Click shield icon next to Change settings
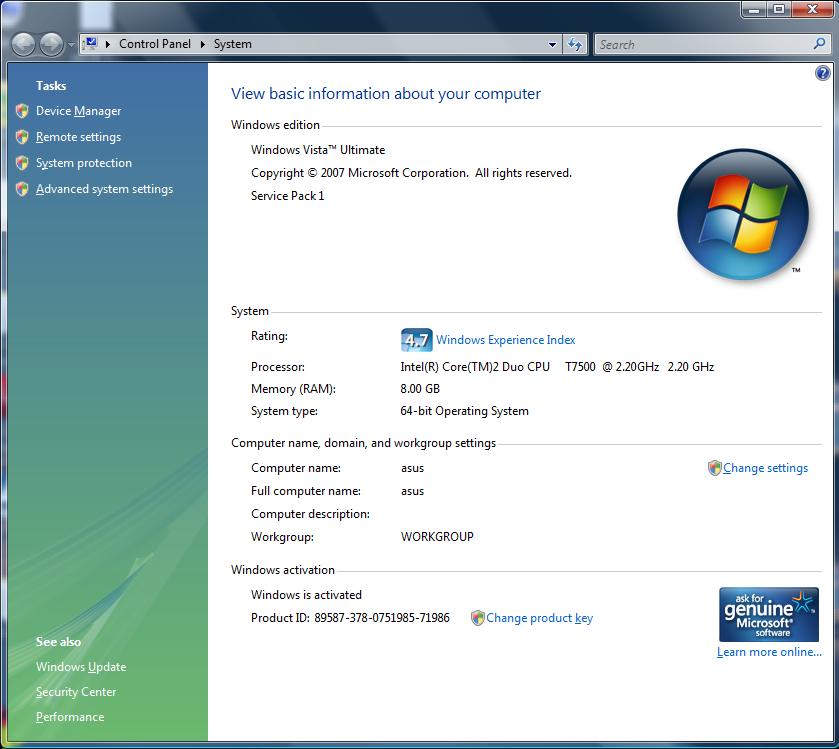 coord(714,468)
